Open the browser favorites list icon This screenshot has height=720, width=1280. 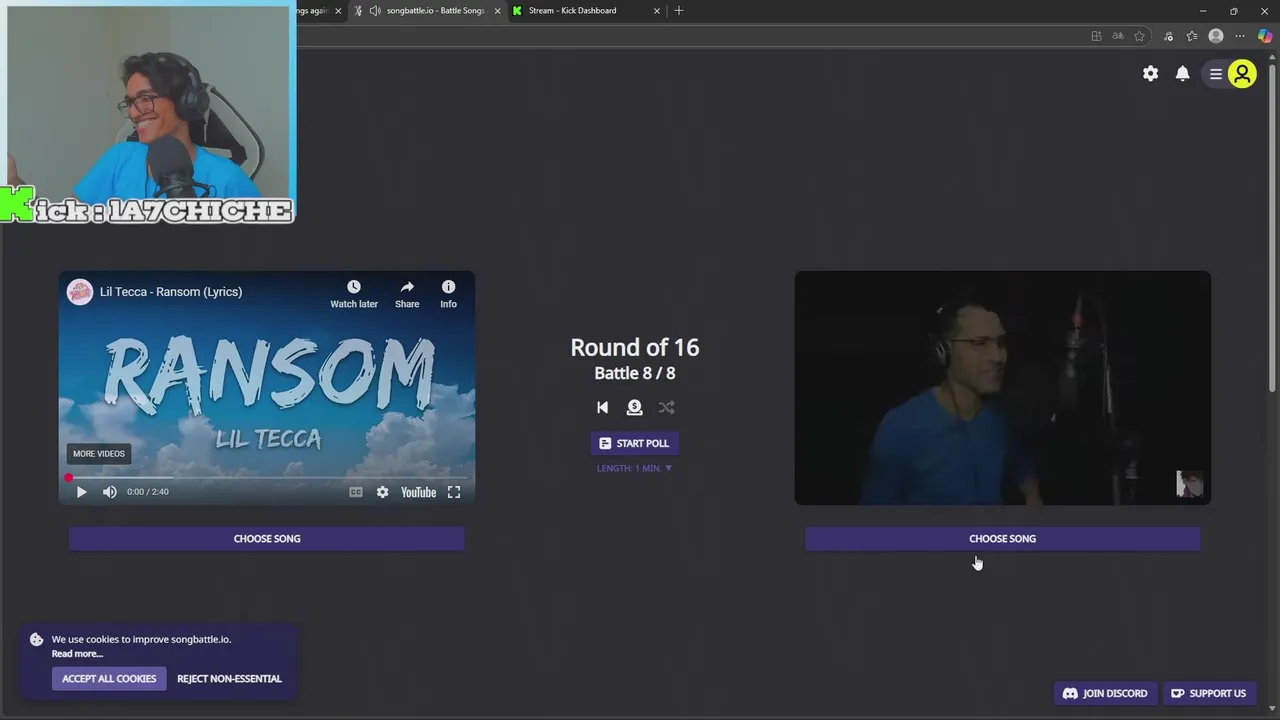click(1192, 36)
